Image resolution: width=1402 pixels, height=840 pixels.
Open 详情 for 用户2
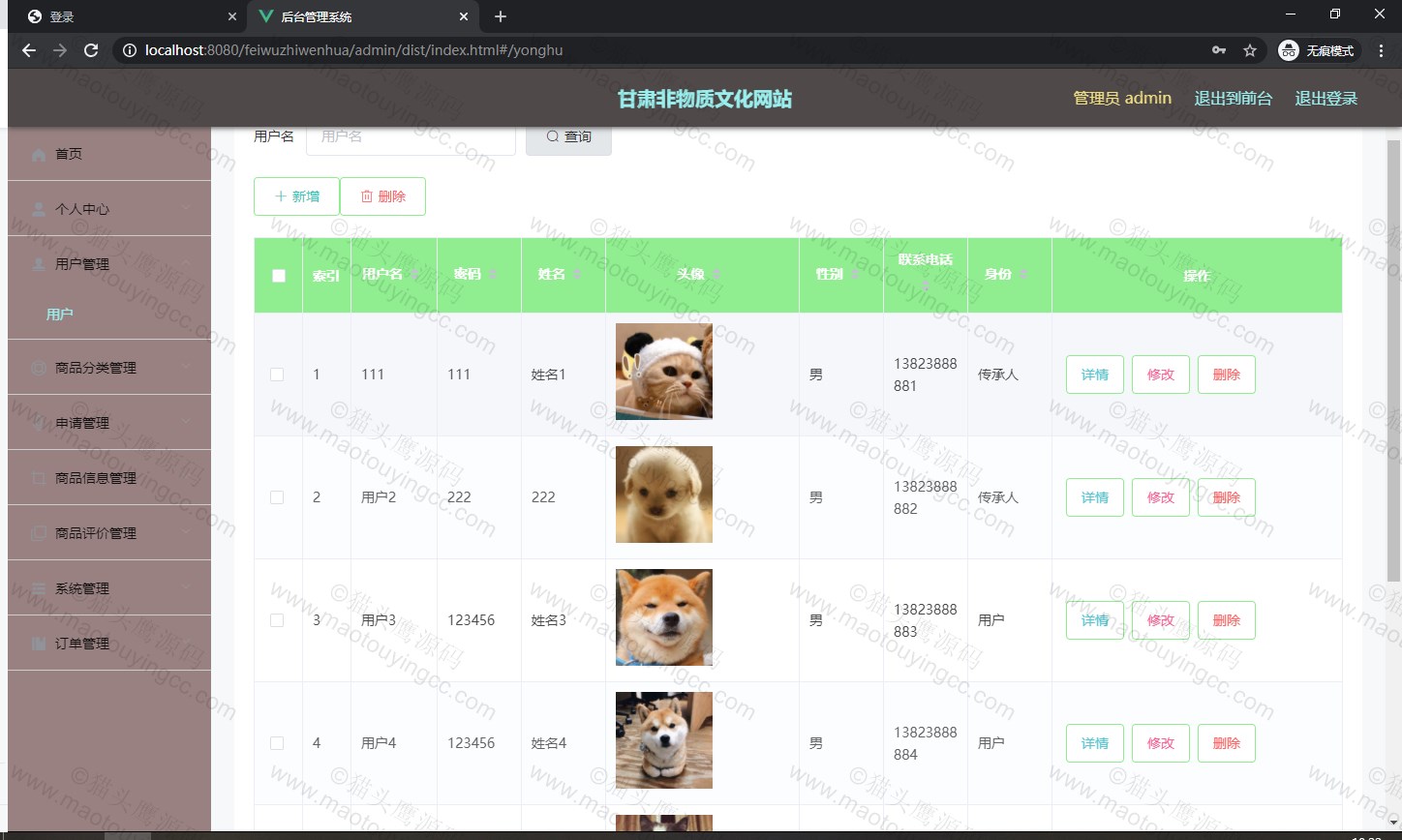coord(1095,497)
